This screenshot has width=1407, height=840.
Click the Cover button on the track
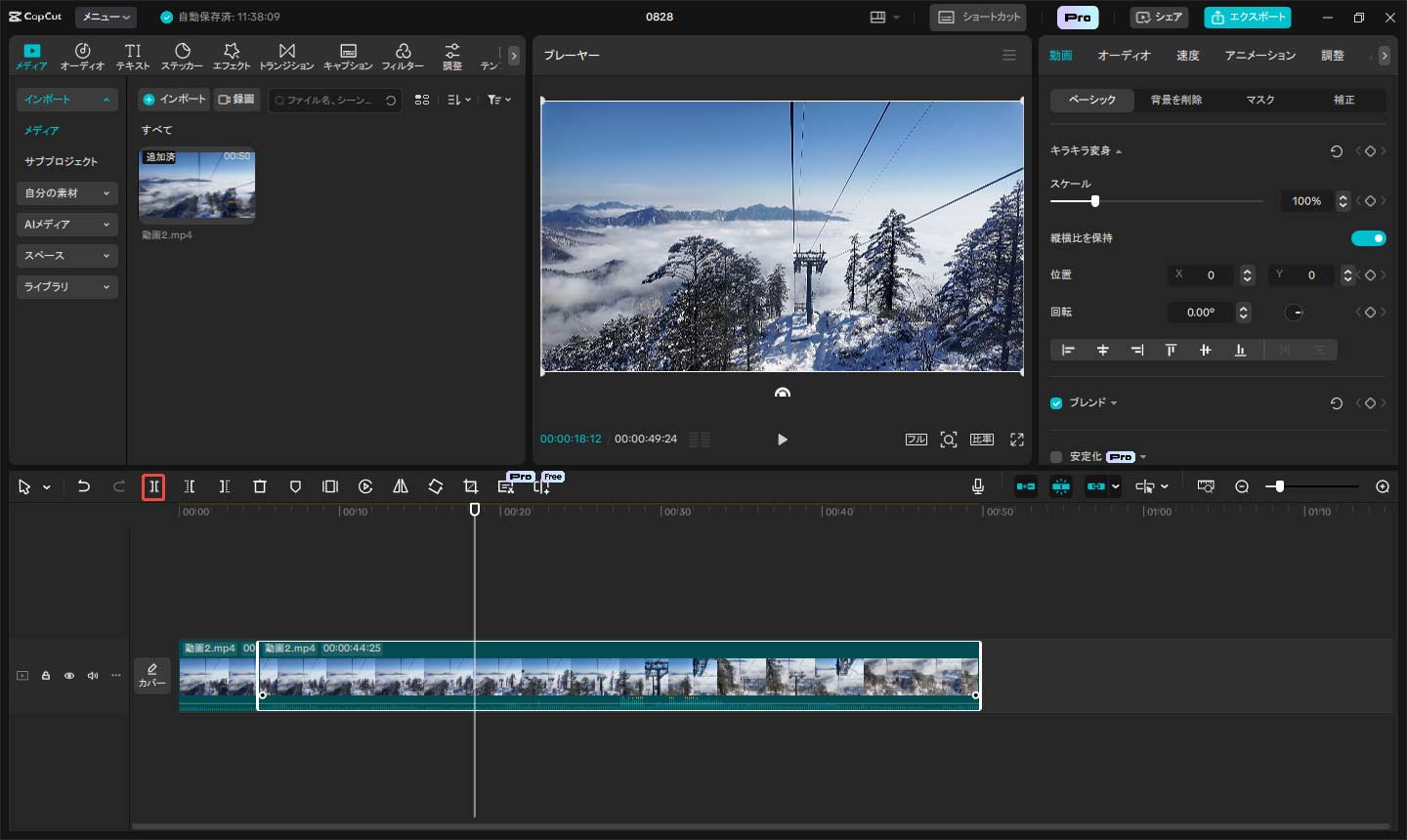pos(152,675)
